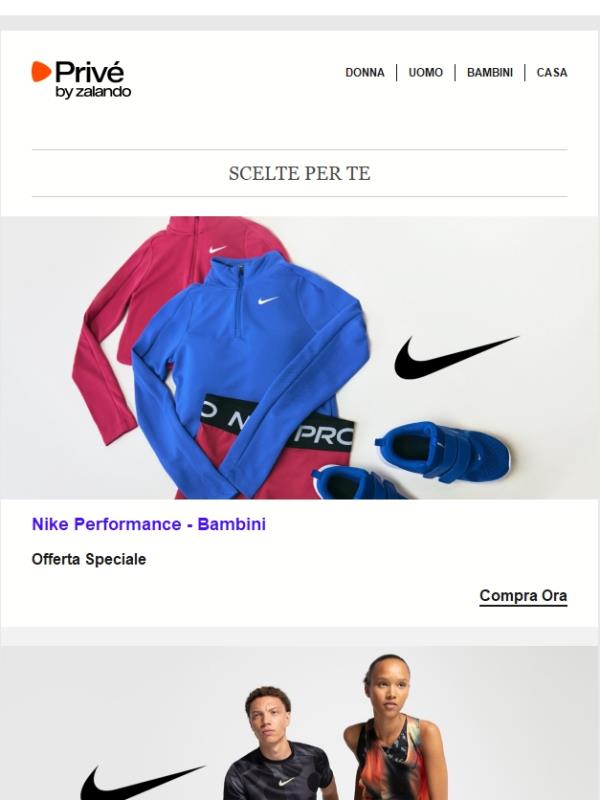Select the DONNA menu item

point(365,73)
